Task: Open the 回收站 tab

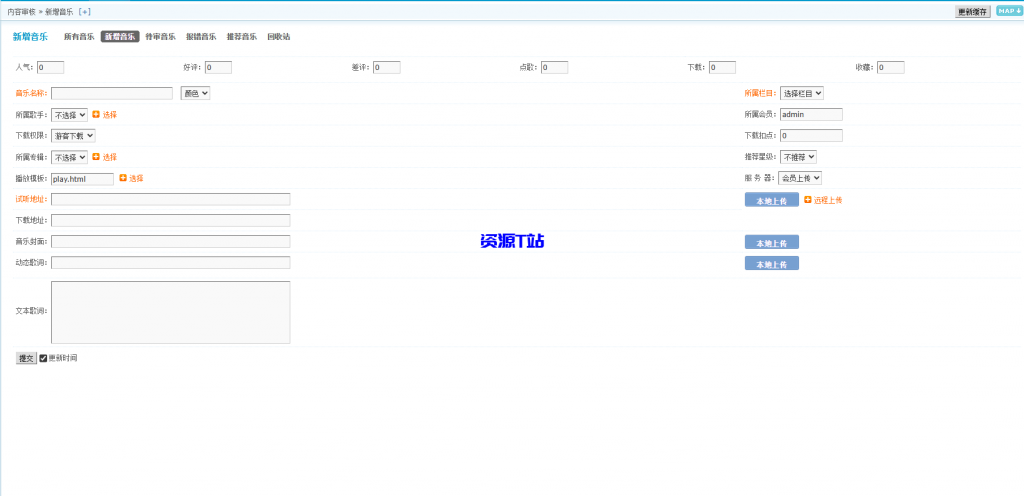Action: tap(278, 37)
